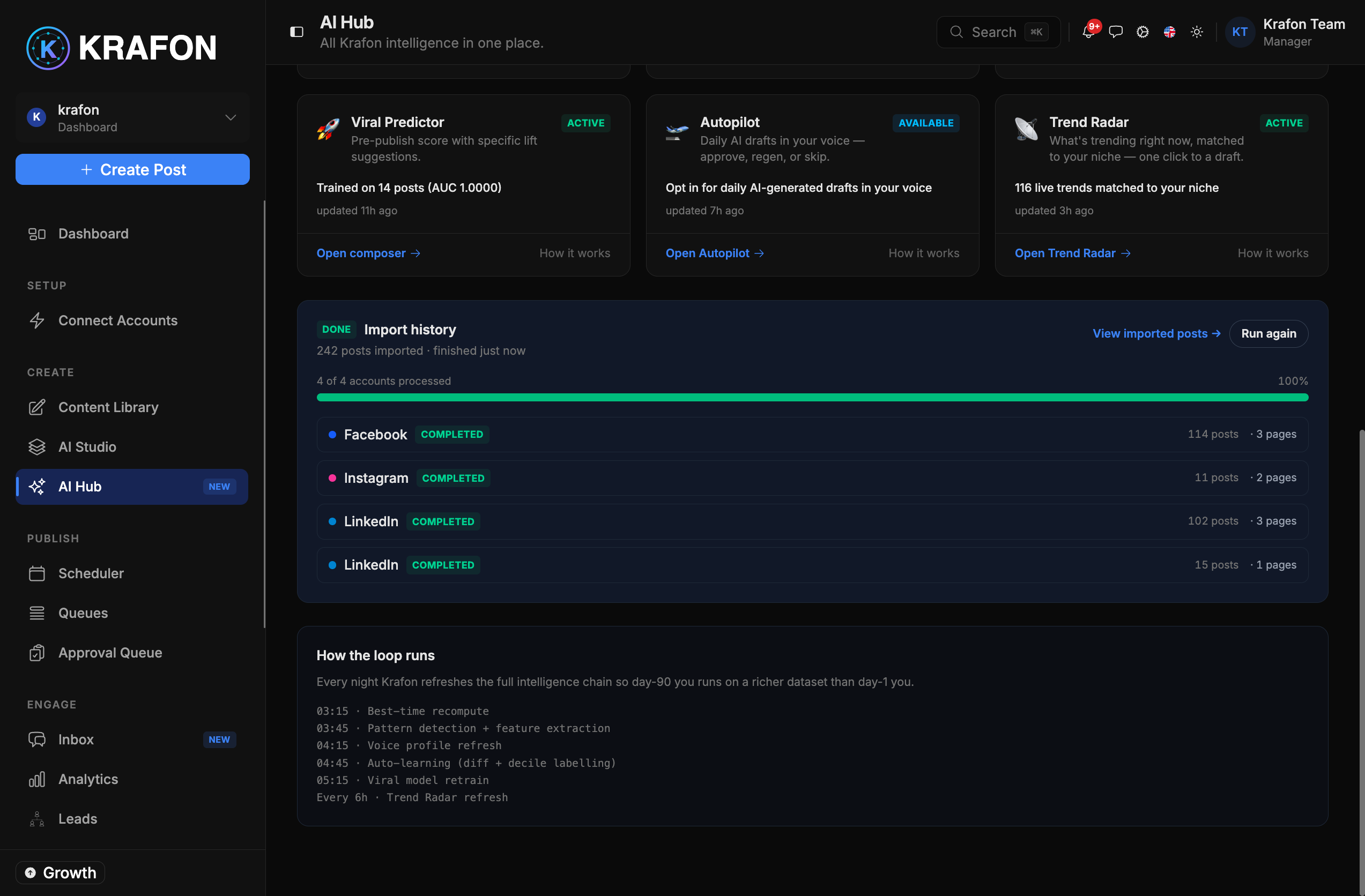
Task: Click How it works under Viral Predictor
Action: (575, 253)
